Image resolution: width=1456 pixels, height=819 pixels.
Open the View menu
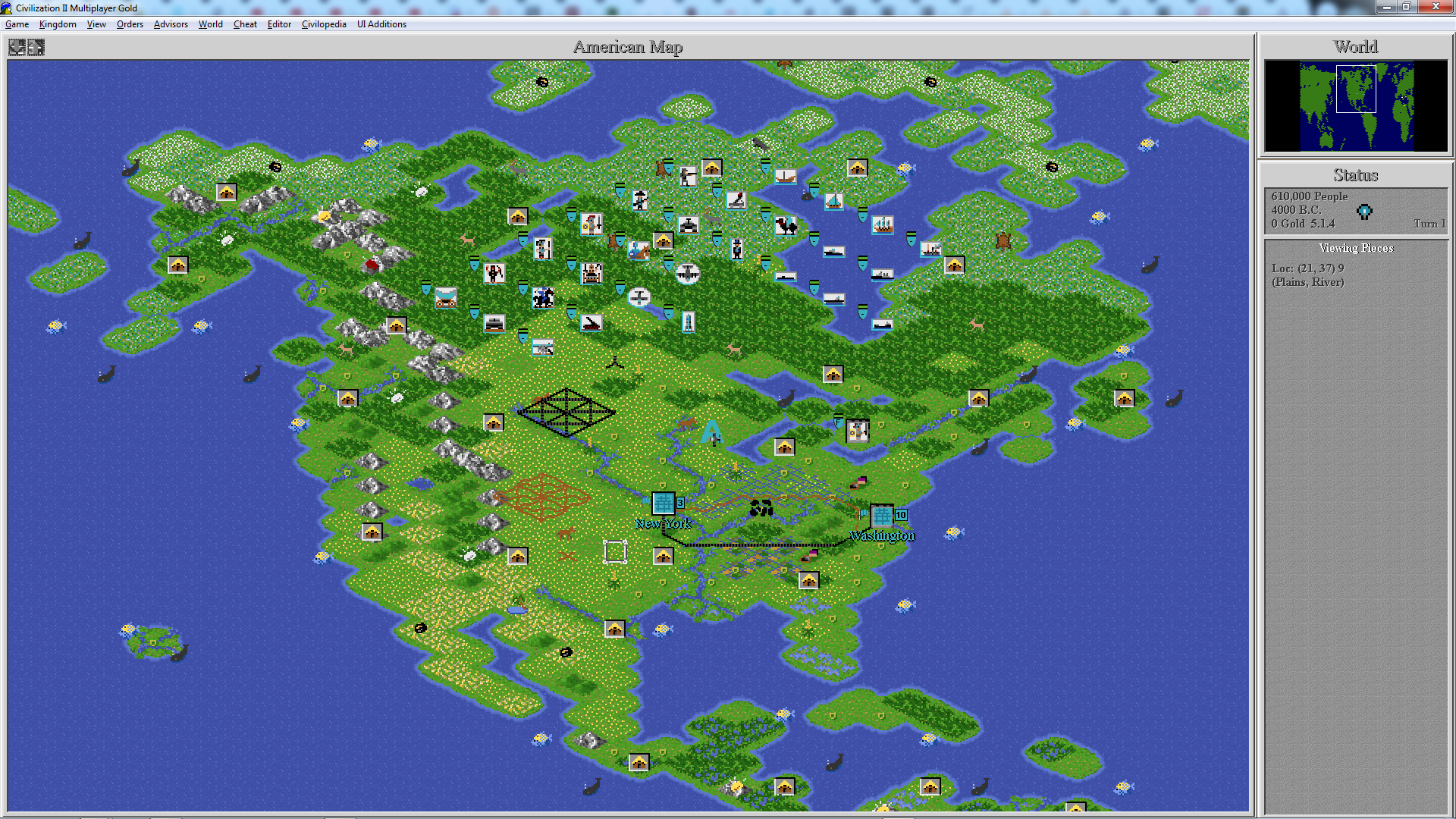pyautogui.click(x=96, y=24)
